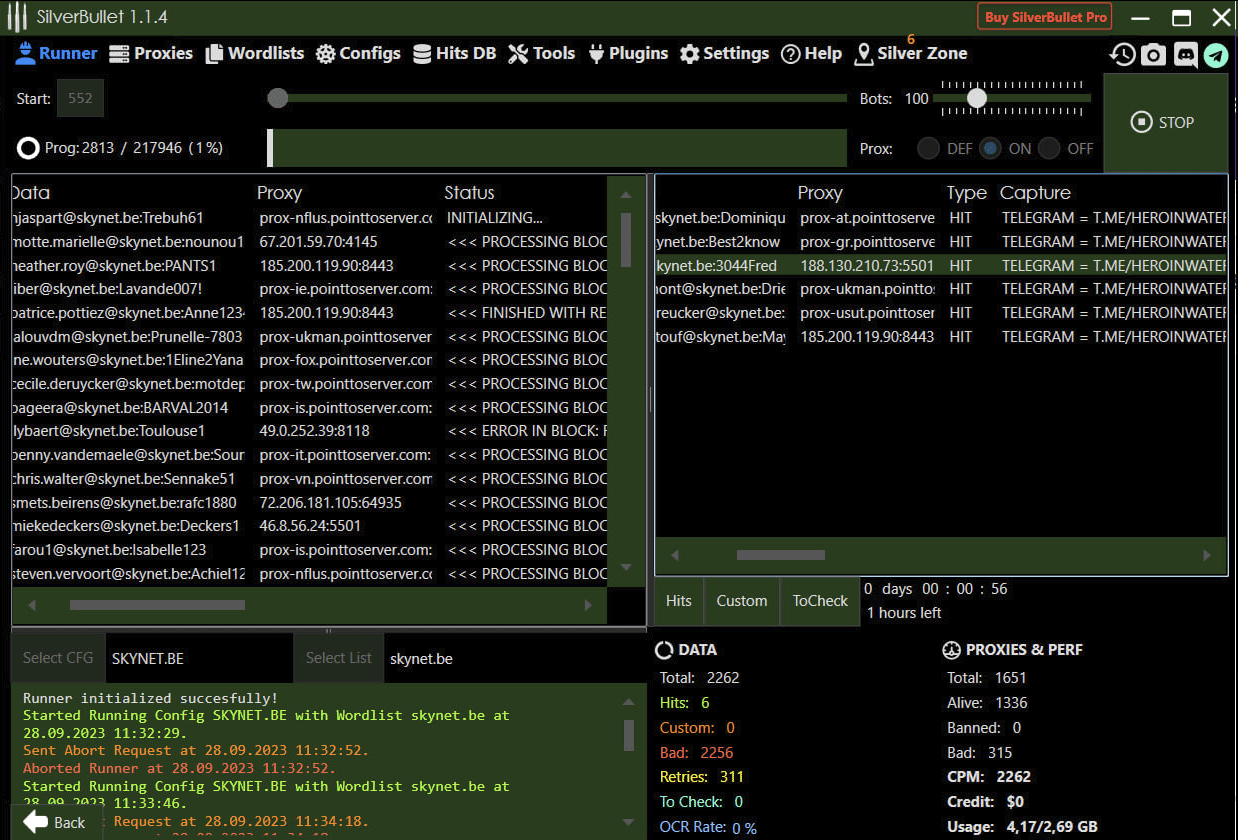1238x840 pixels.
Task: Click the Buy SilverBullet Pro button
Action: [1046, 17]
